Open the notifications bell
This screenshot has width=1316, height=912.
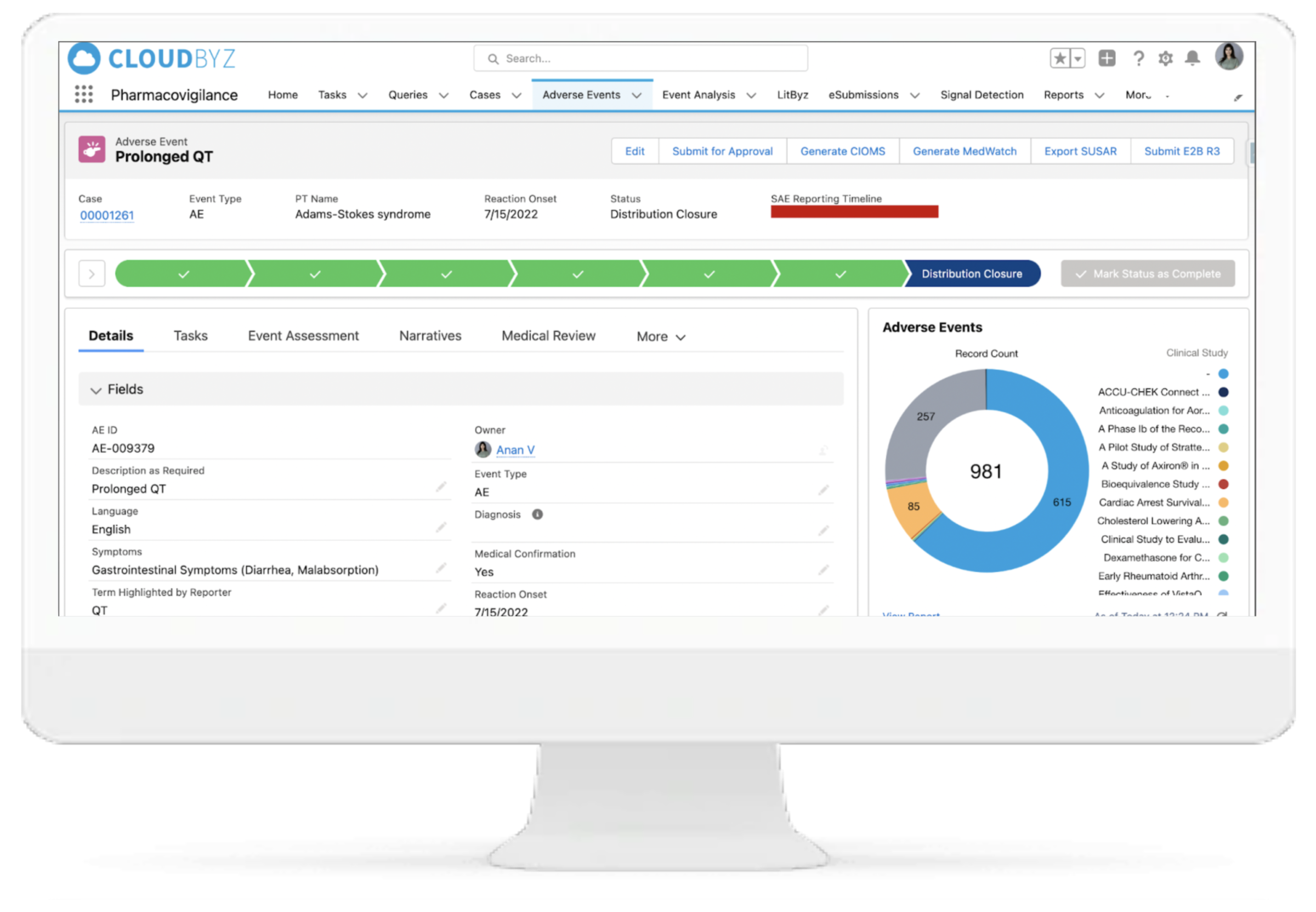pyautogui.click(x=1193, y=58)
